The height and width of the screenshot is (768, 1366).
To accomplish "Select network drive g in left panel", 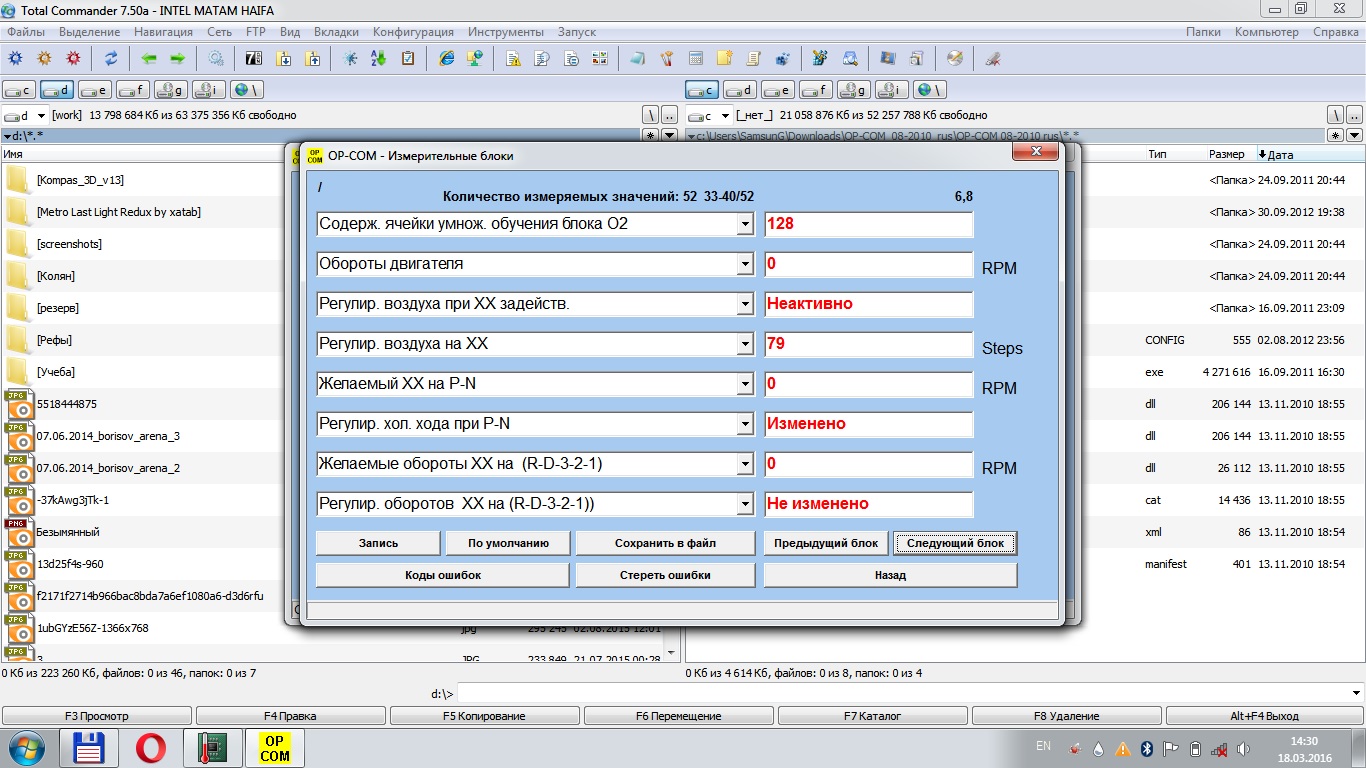I will (171, 90).
